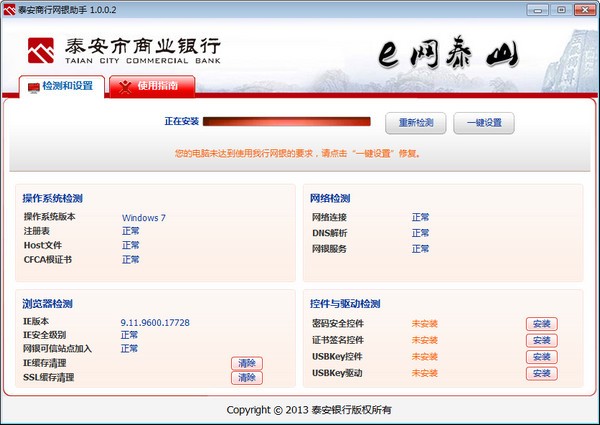Click the red Taian Bank logo emblem
The height and width of the screenshot is (425, 600).
(43, 50)
